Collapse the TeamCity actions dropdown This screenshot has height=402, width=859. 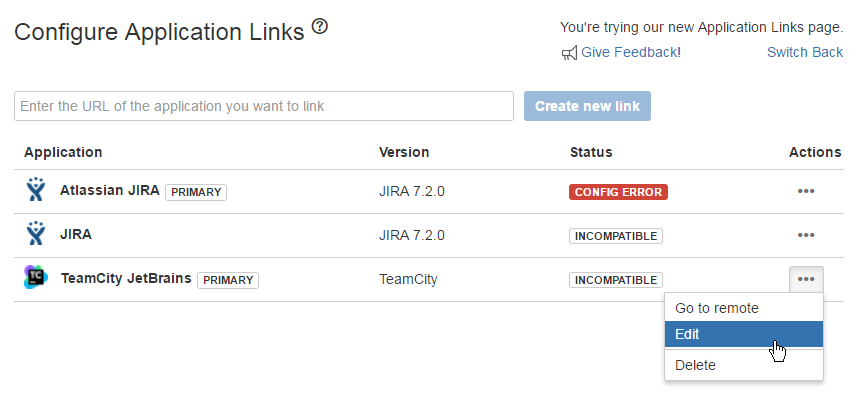pos(806,279)
